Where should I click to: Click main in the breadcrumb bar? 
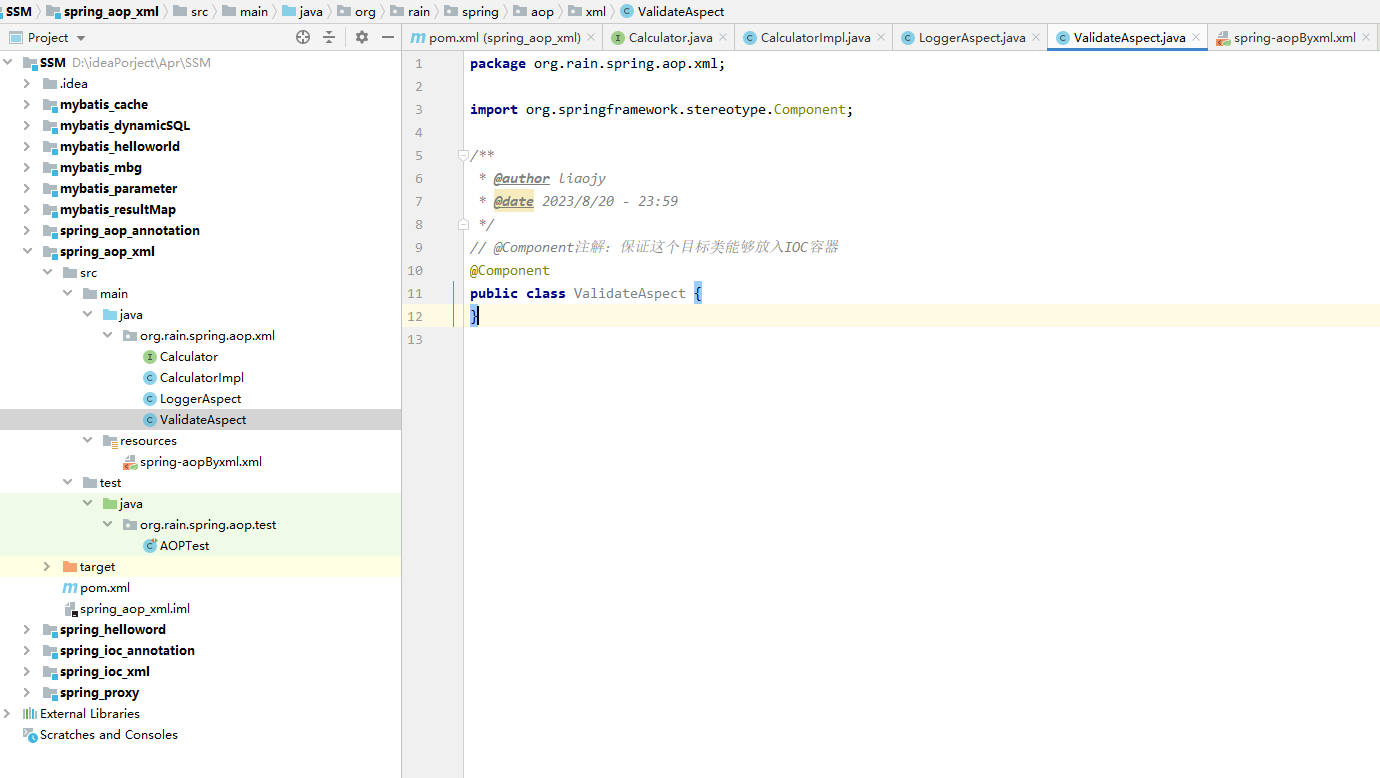click(x=245, y=12)
